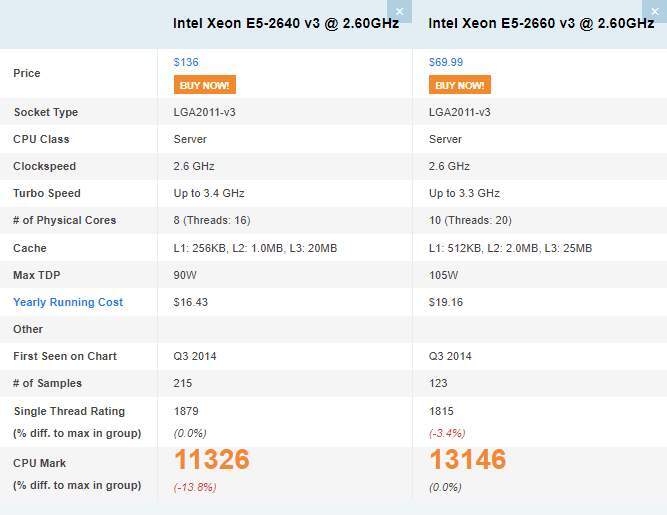Screen dimensions: 667x515
Task: Click BUY NOW for the E5-2640 v3
Action: (x=205, y=85)
